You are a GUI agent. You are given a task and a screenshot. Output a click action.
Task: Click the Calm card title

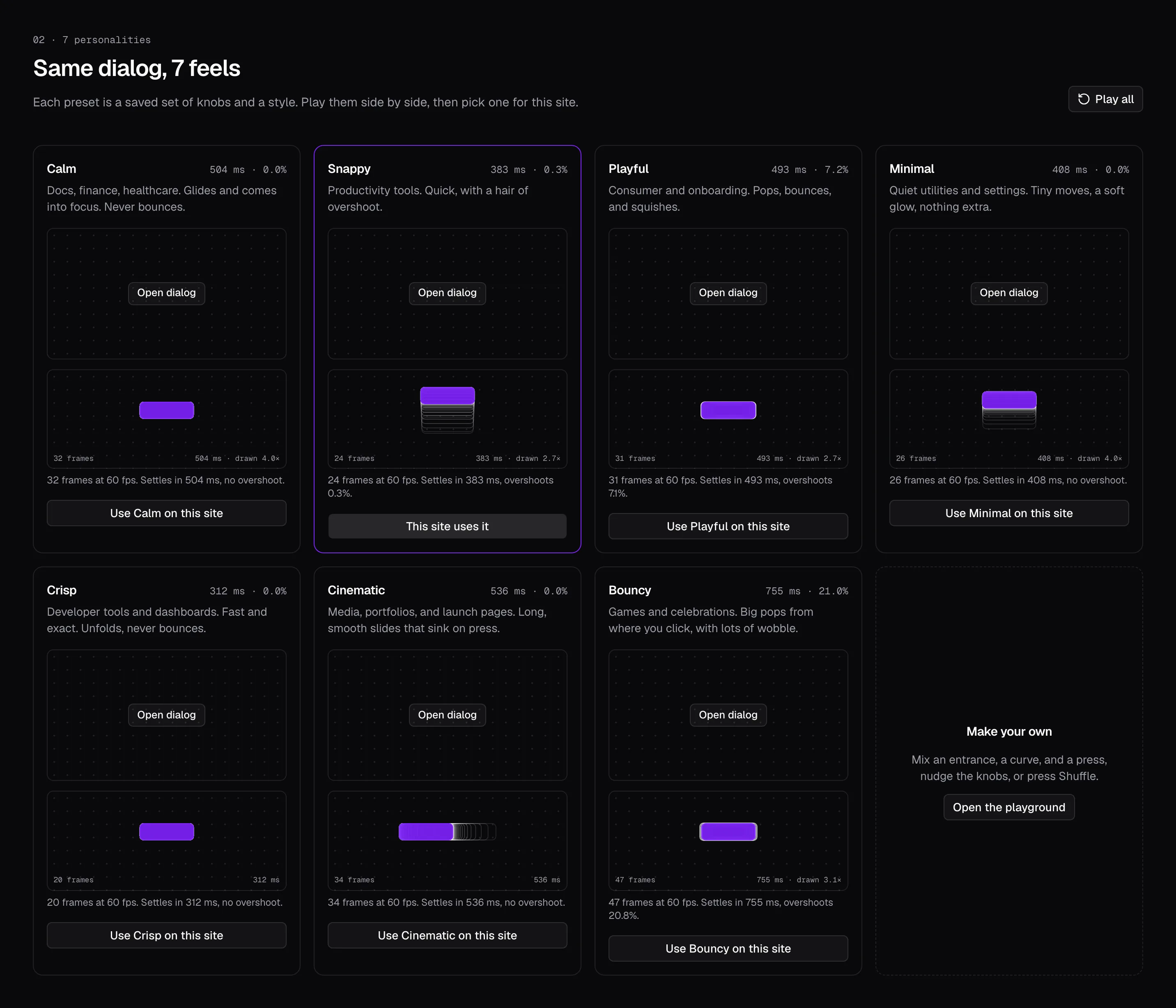(61, 169)
